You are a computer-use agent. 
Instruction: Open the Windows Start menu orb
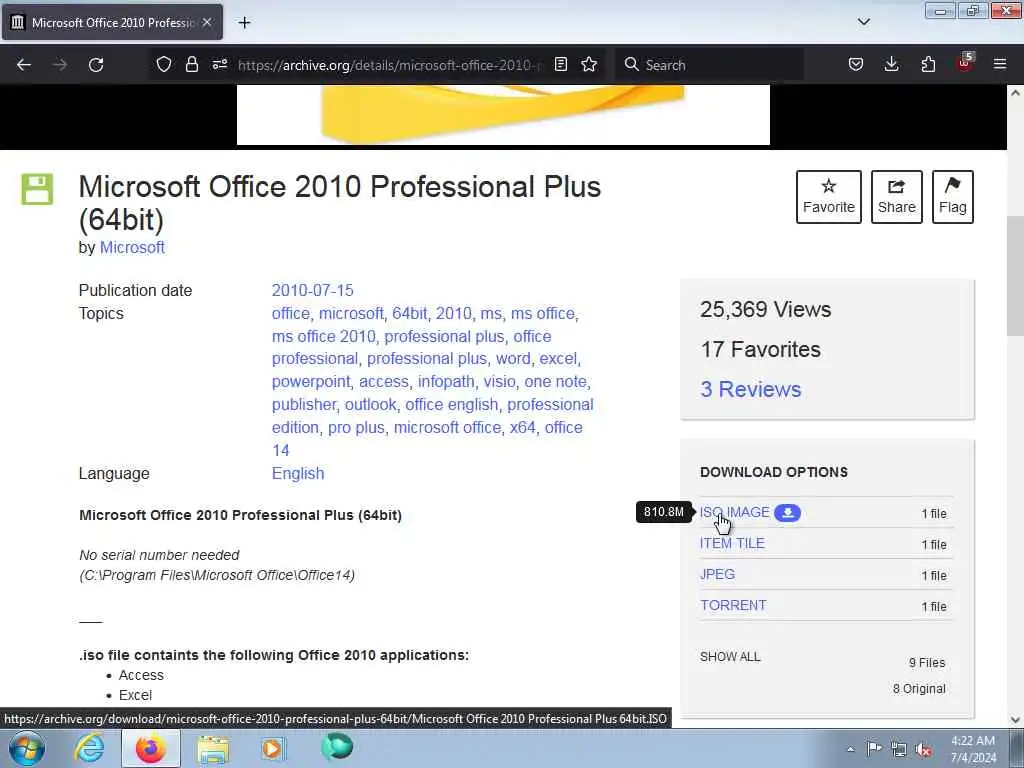tap(27, 748)
